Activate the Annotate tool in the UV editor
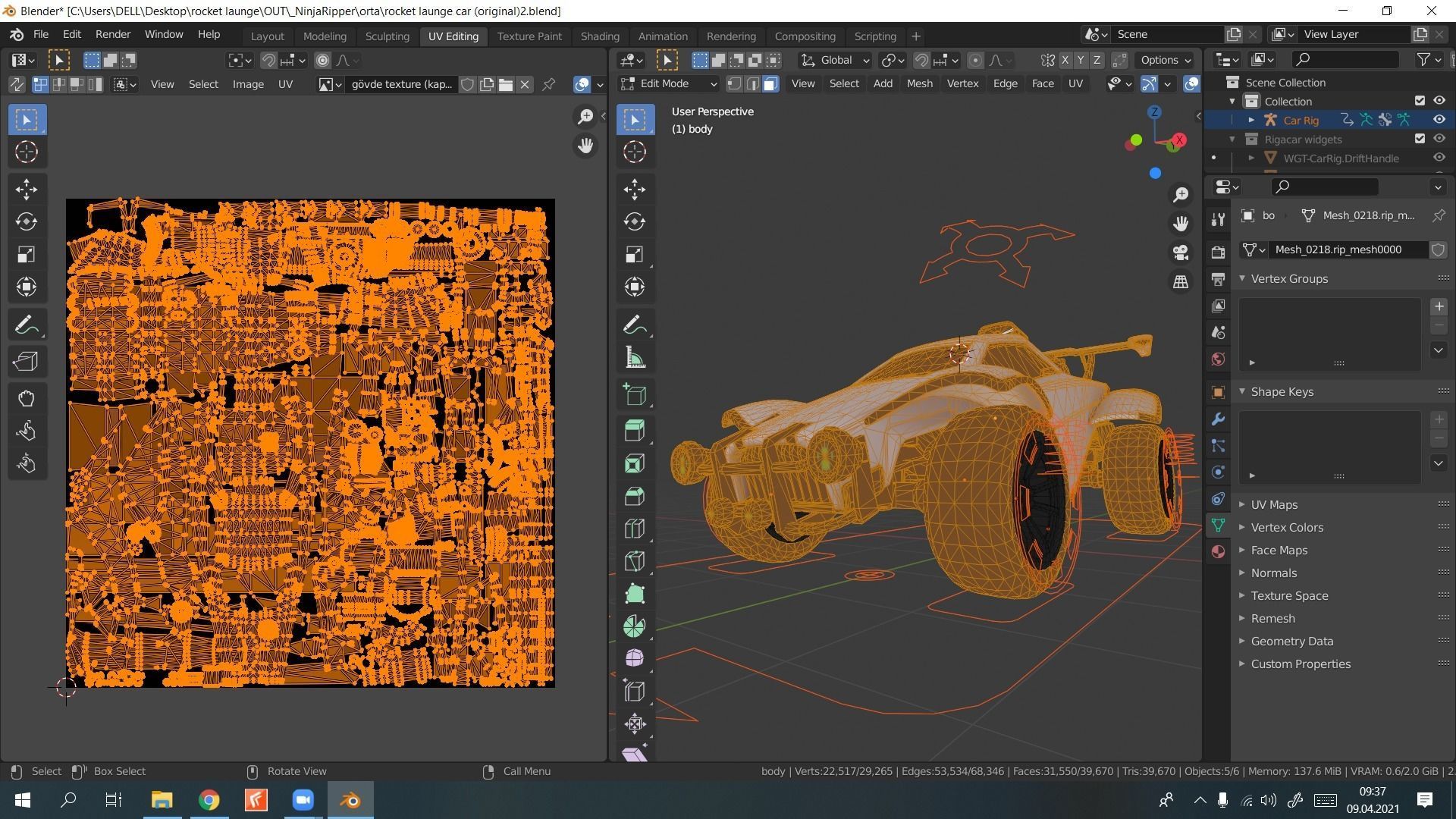This screenshot has height=819, width=1456. click(x=27, y=324)
